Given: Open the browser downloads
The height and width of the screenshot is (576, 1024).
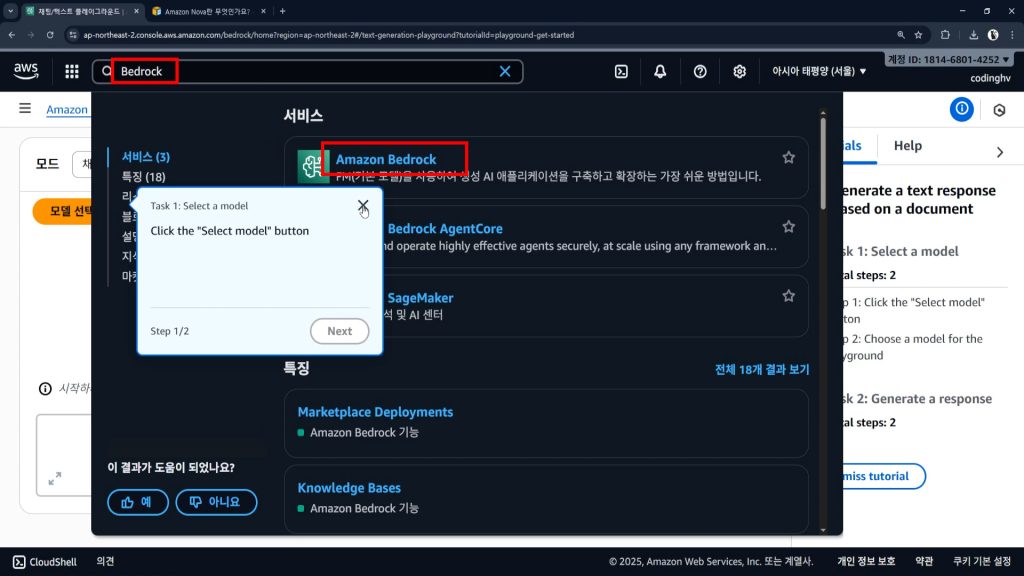Looking at the screenshot, I should (x=973, y=35).
